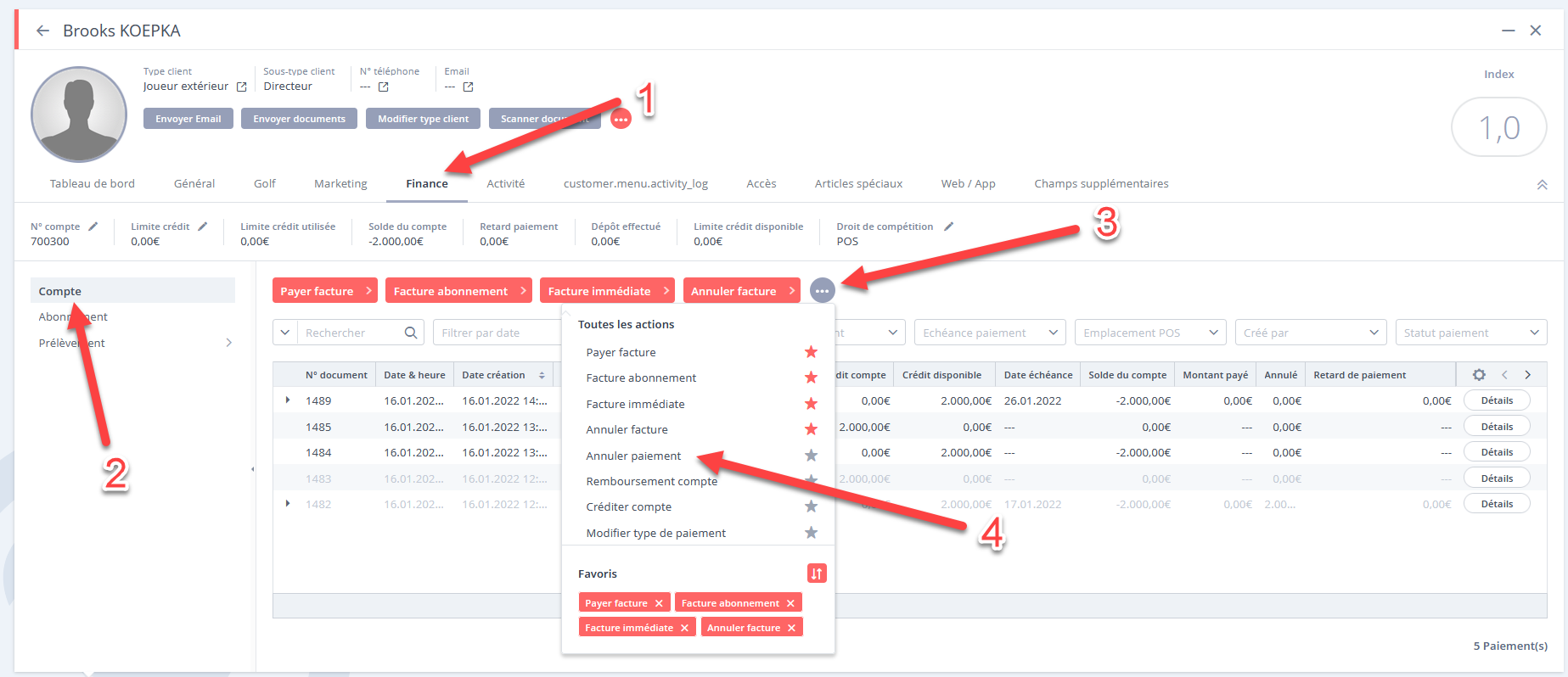Open the dropdown left of Rechercher
Screen dimensions: 1568x677
click(284, 333)
